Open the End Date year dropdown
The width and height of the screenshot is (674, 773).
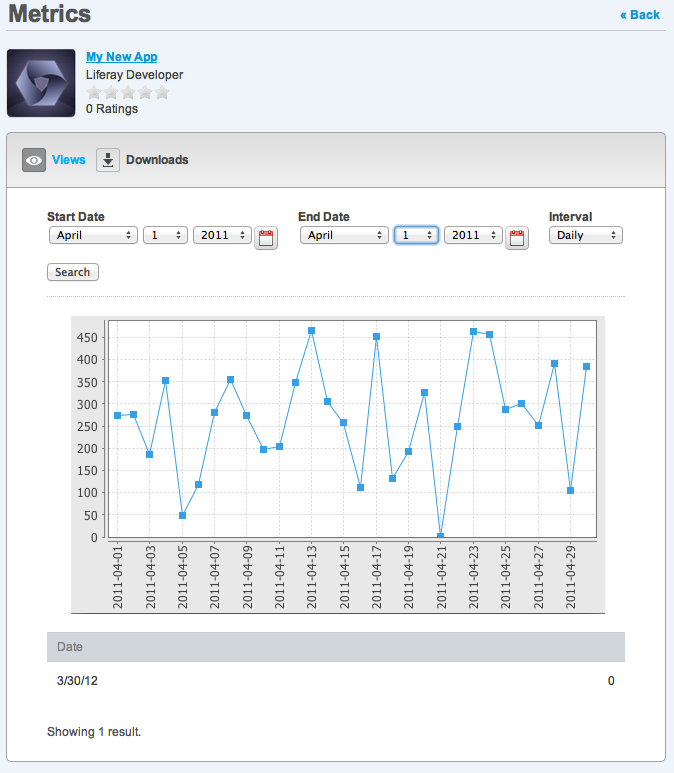coord(473,235)
